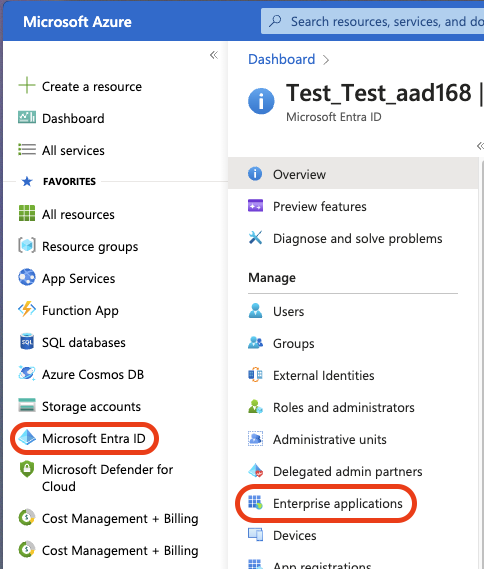484x569 pixels.
Task: Click the Dashboard breadcrumb link
Action: pos(282,59)
